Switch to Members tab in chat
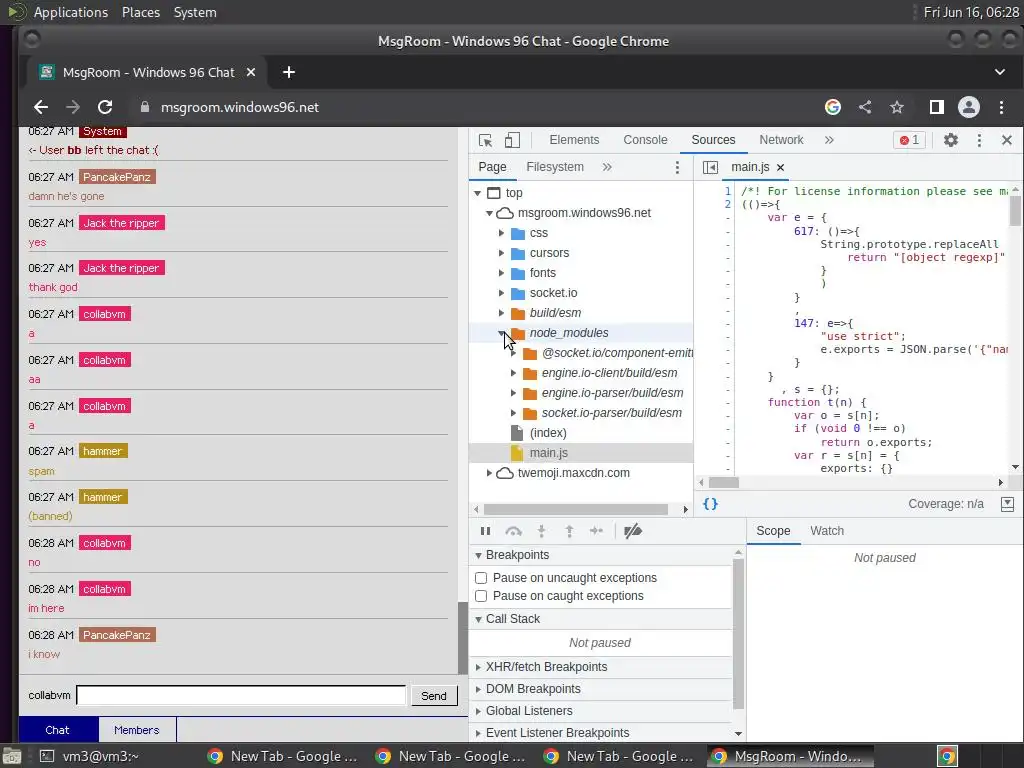 click(x=136, y=730)
